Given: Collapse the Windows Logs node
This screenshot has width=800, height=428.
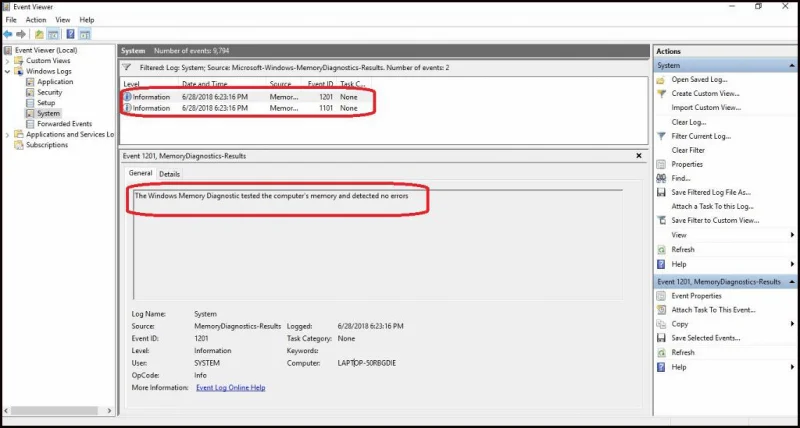Looking at the screenshot, I should [7, 71].
